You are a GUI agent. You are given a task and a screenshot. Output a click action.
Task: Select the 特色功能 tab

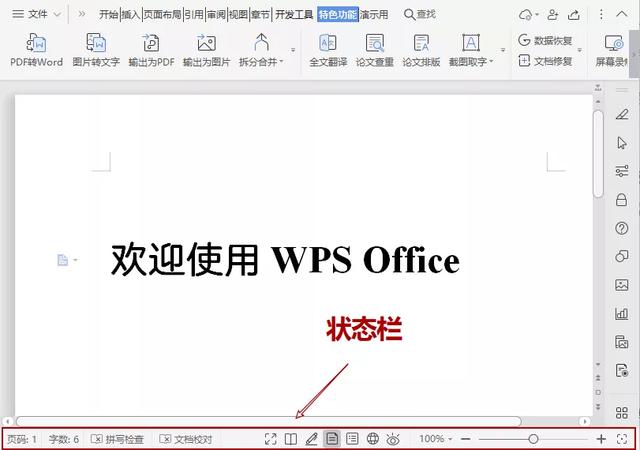(x=338, y=15)
